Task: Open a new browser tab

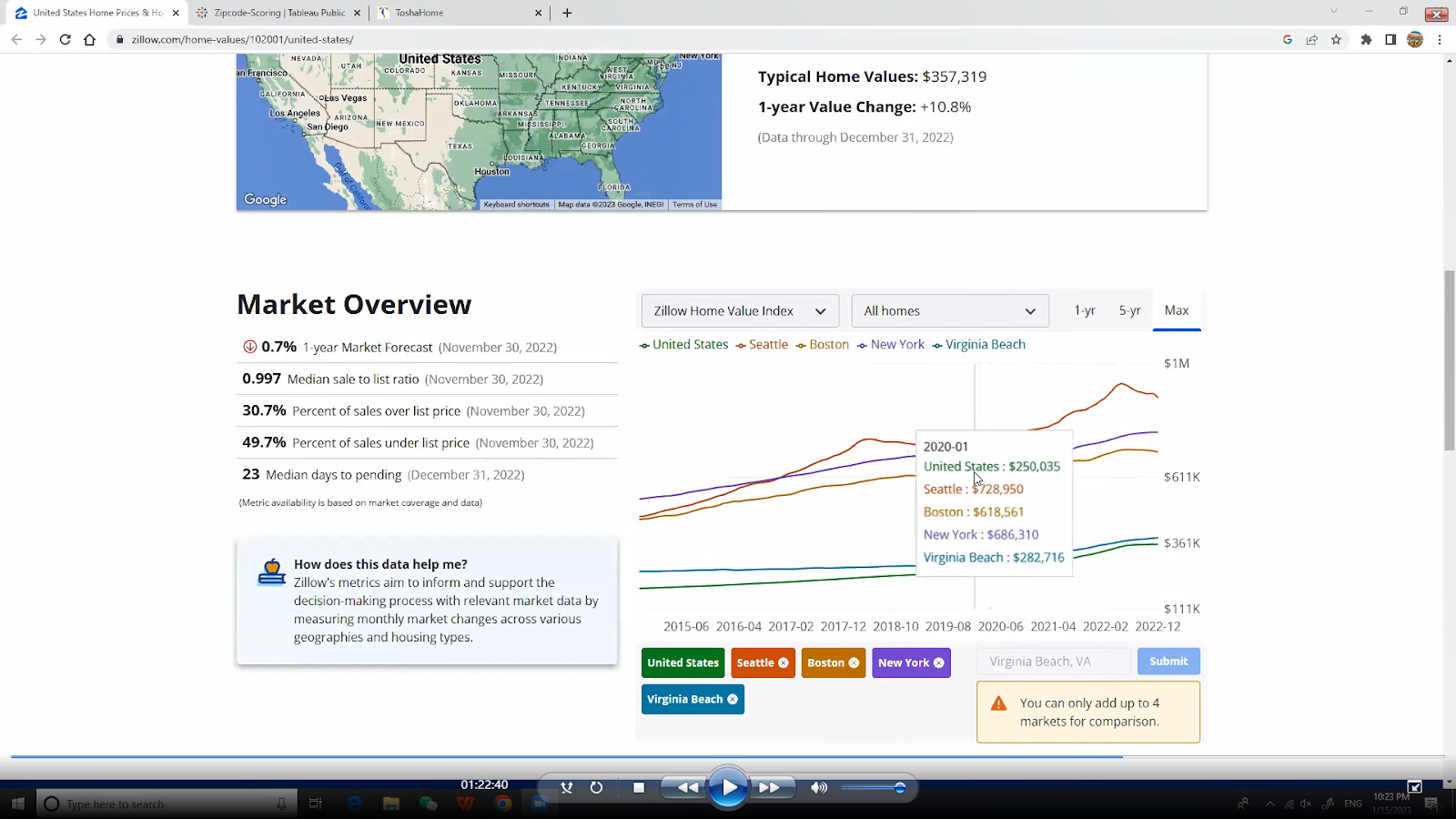Action: coord(567,13)
